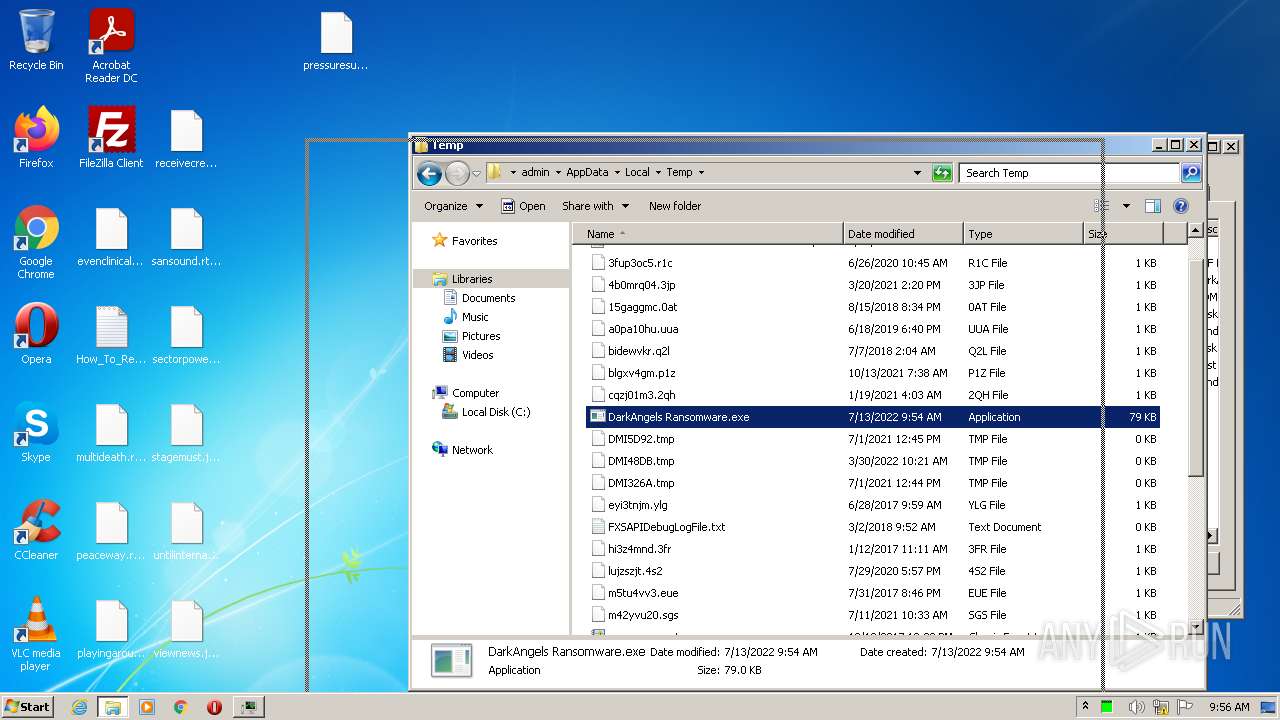Select the receivecre... desktop file
Viewport: 1280px width, 720px height.
[x=186, y=138]
